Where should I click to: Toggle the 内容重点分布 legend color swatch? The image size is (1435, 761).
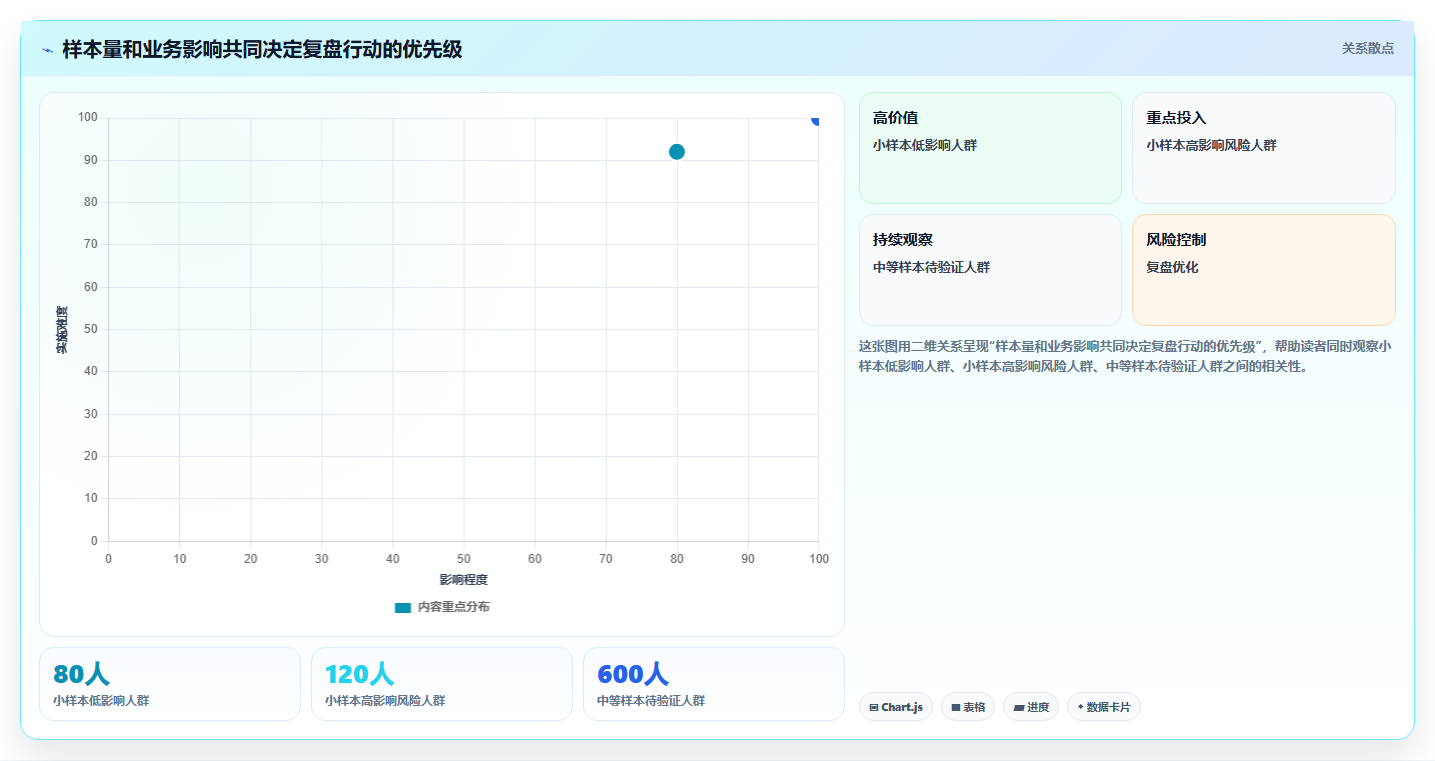403,607
